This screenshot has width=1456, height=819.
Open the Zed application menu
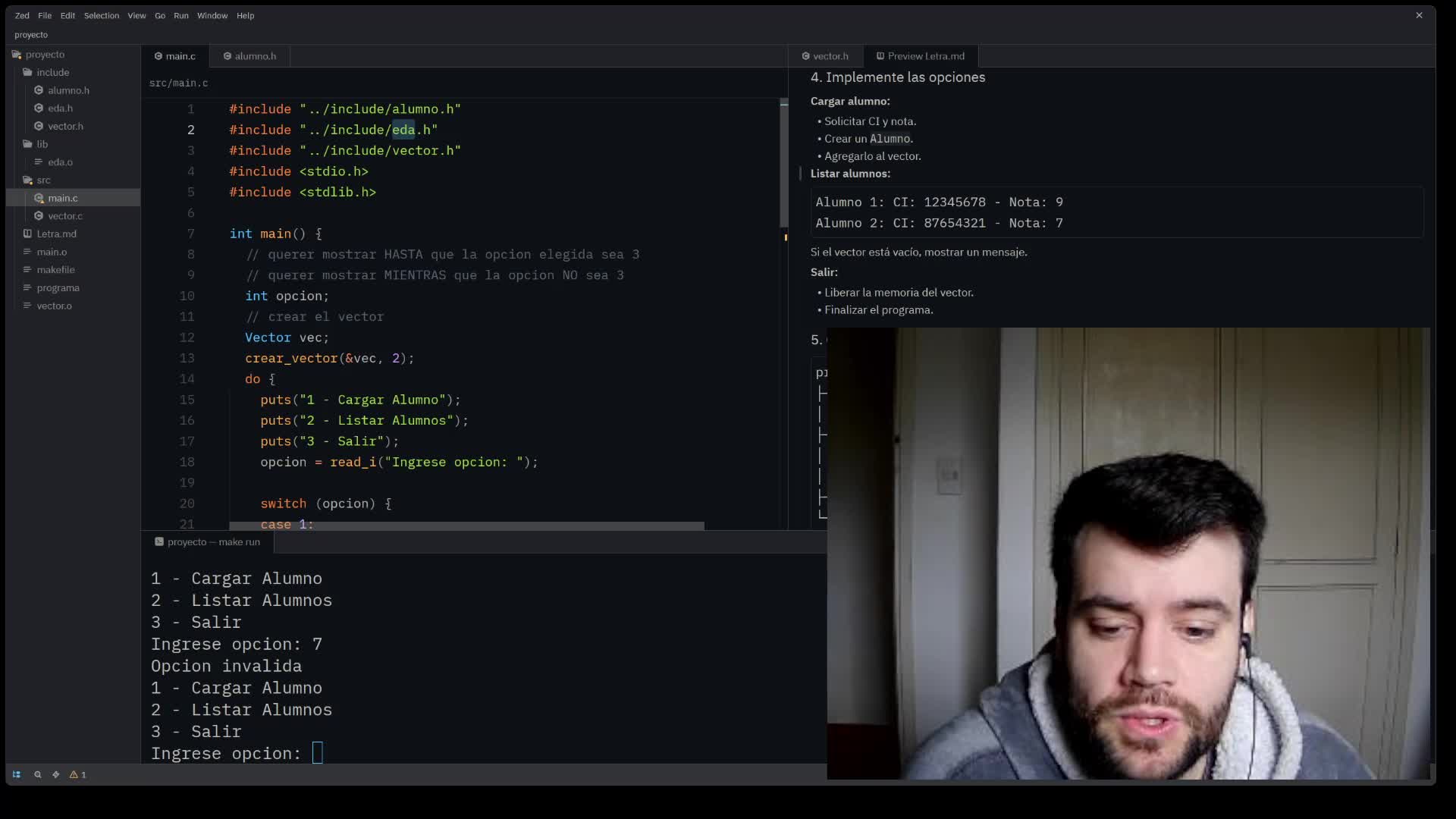(x=22, y=15)
